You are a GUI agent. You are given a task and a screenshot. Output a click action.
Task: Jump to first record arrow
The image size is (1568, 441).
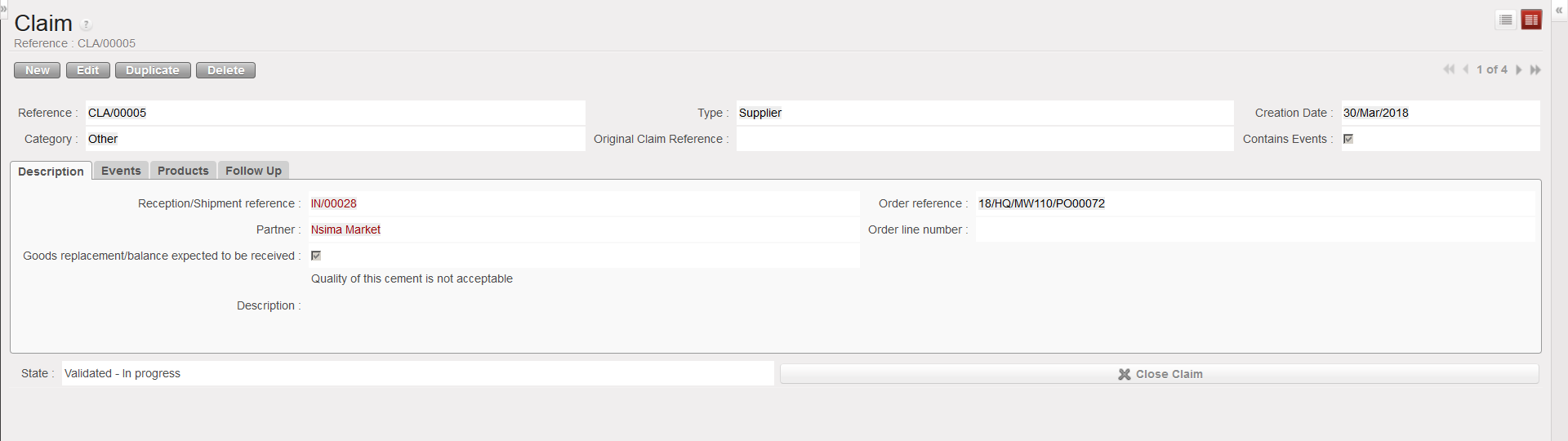[1449, 69]
